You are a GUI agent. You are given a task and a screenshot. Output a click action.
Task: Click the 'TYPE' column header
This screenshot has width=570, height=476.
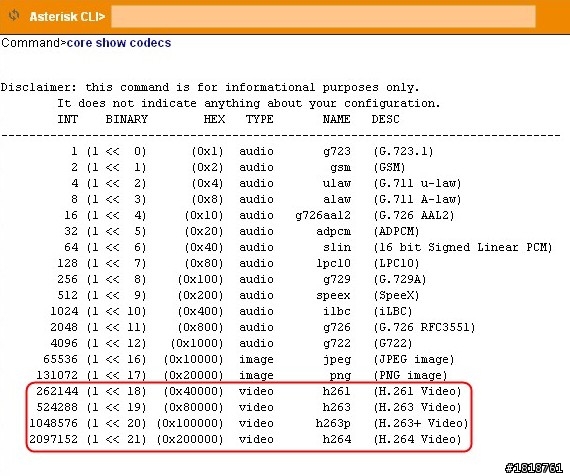click(260, 119)
